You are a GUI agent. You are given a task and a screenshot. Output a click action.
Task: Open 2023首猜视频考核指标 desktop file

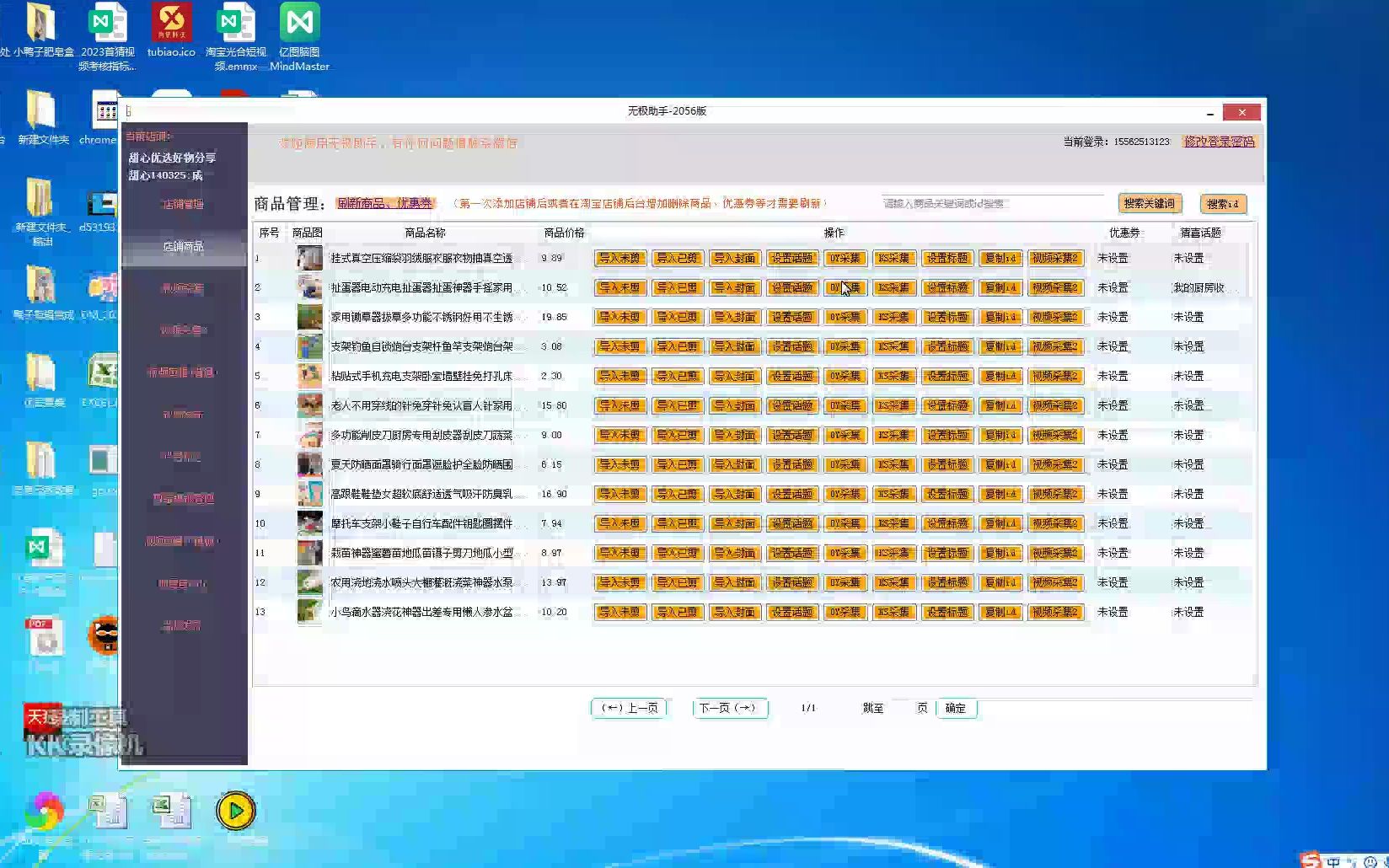tap(107, 37)
